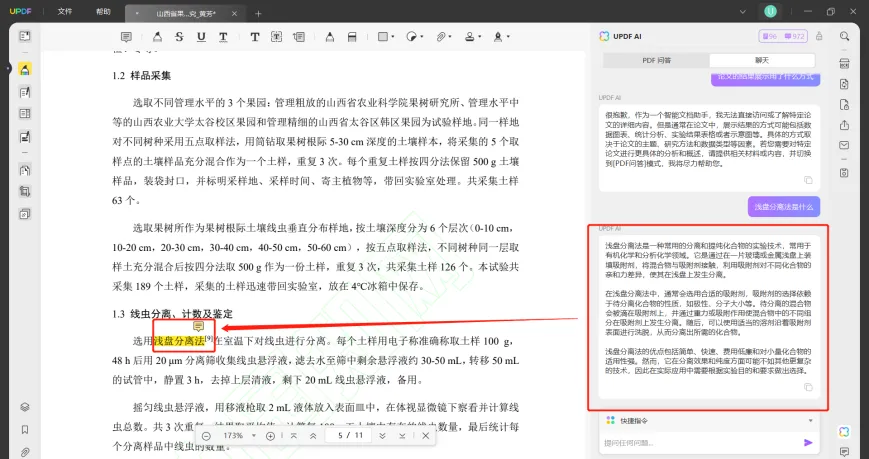
Task: Open the attachments paperclip icon in left sidebar
Action: [24, 452]
